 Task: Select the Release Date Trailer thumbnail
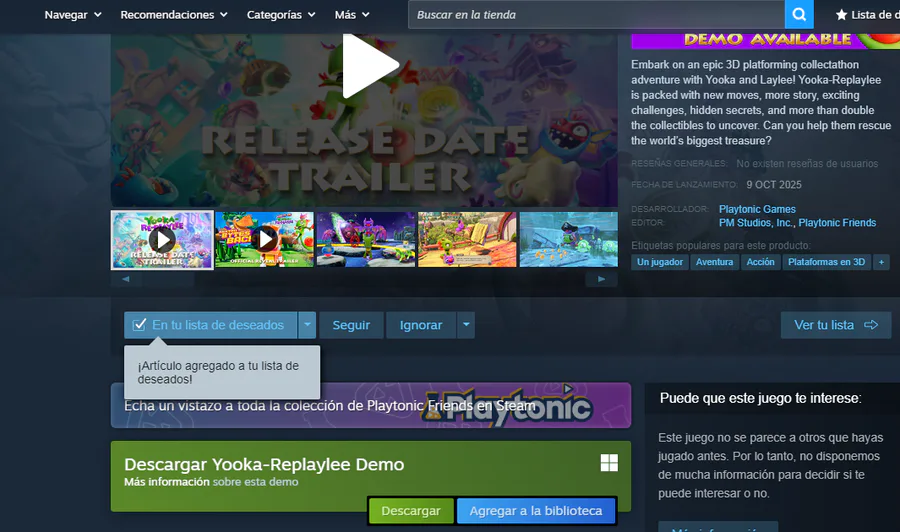pyautogui.click(x=162, y=240)
